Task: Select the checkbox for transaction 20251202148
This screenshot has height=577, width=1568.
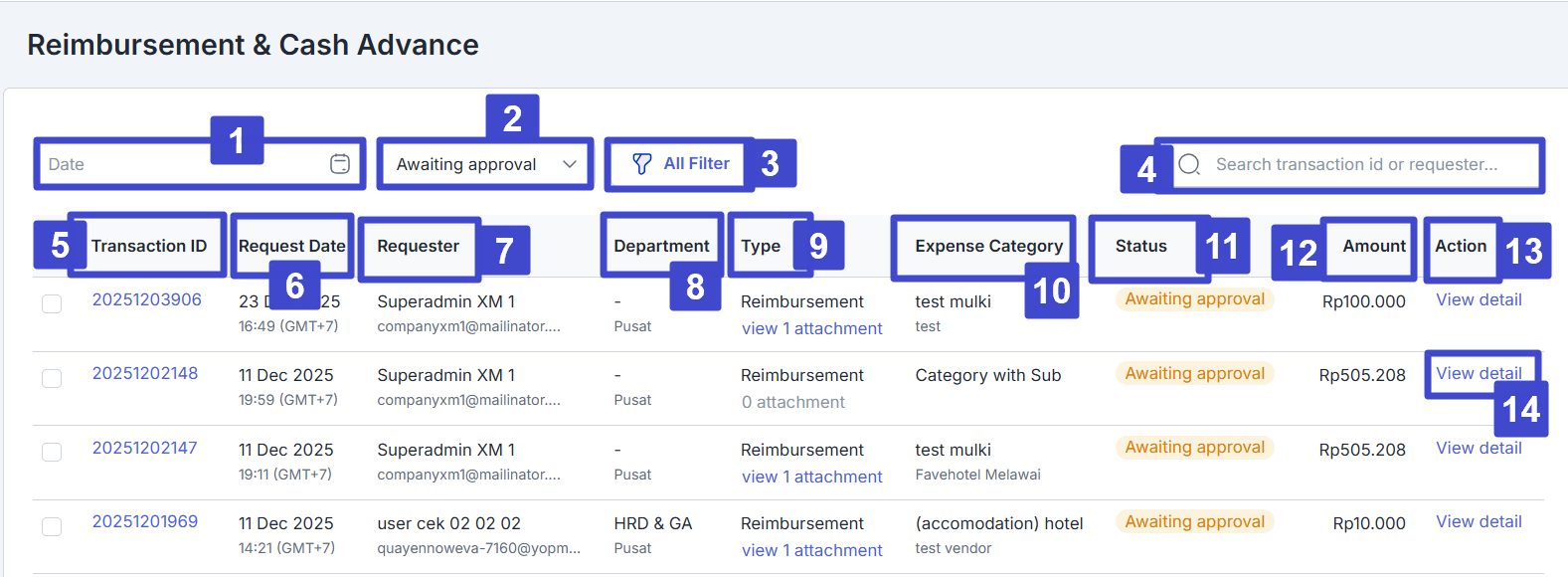Action: (x=52, y=378)
